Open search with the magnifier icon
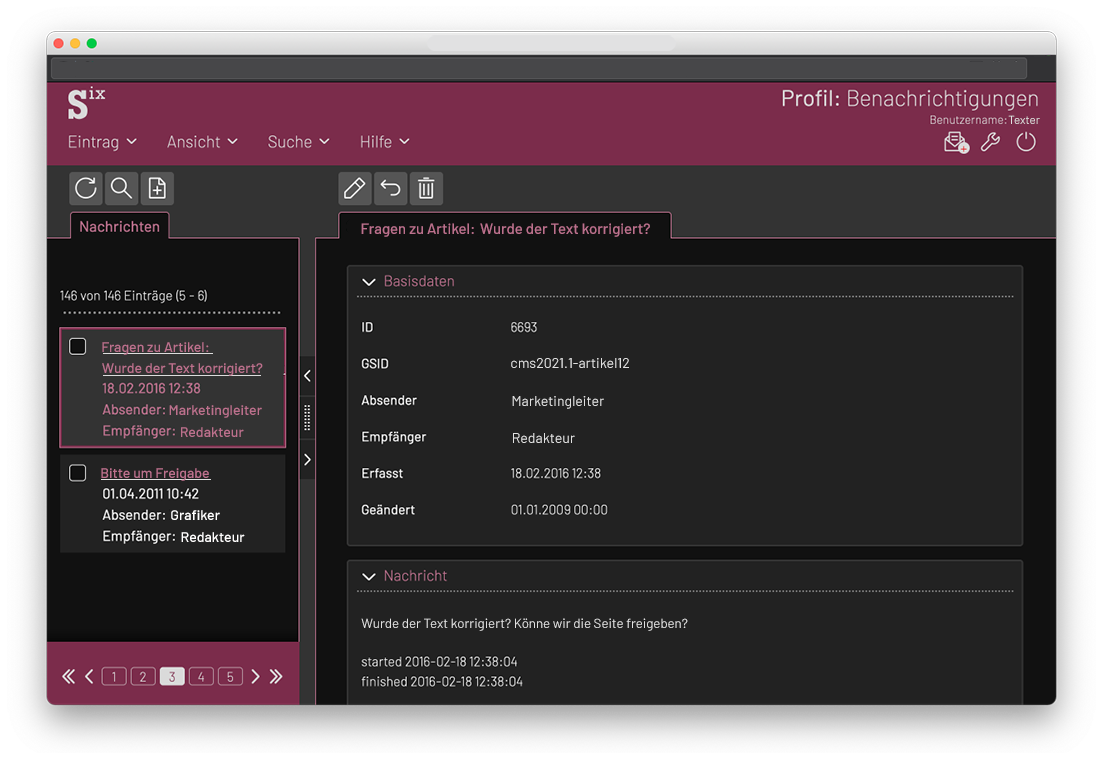The width and height of the screenshot is (1102, 766). click(x=122, y=188)
